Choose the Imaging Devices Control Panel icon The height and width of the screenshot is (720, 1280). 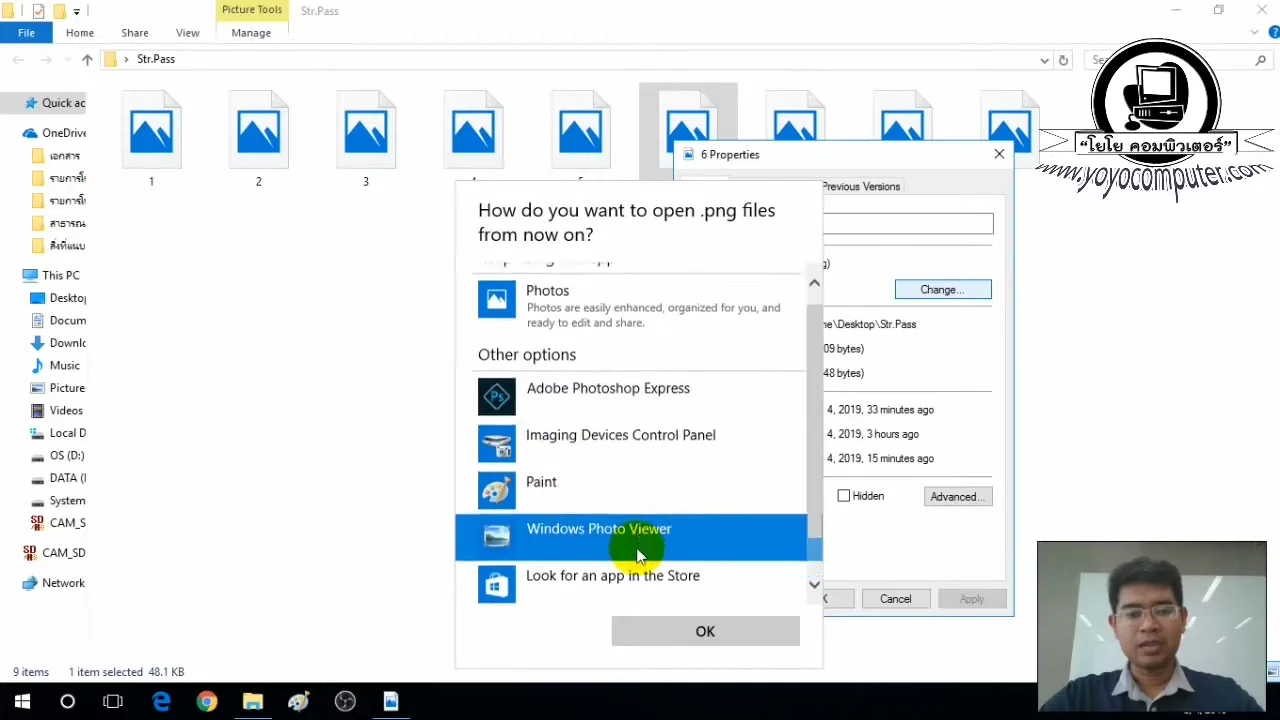point(497,443)
